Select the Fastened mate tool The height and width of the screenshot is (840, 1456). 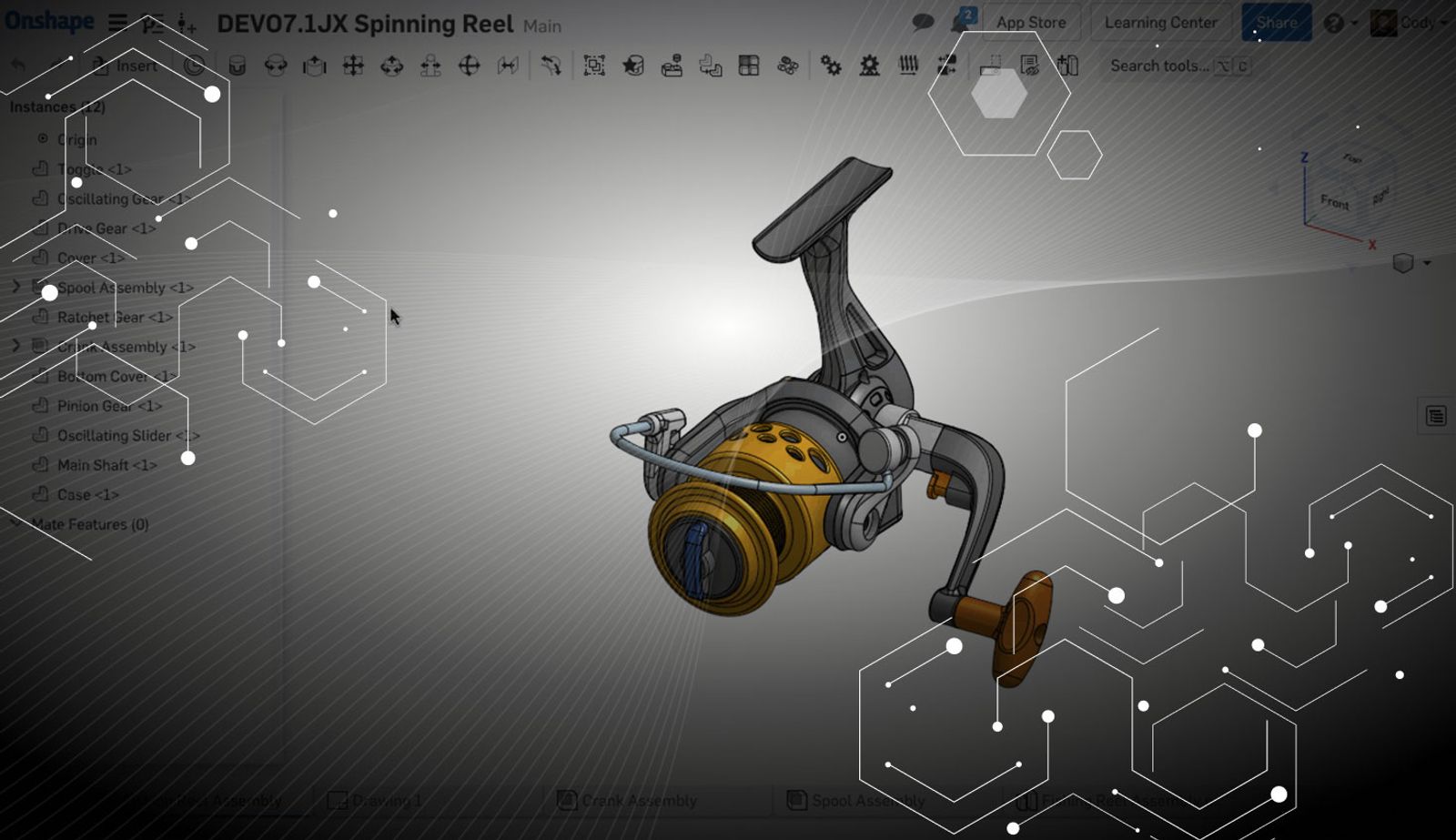coord(238,66)
